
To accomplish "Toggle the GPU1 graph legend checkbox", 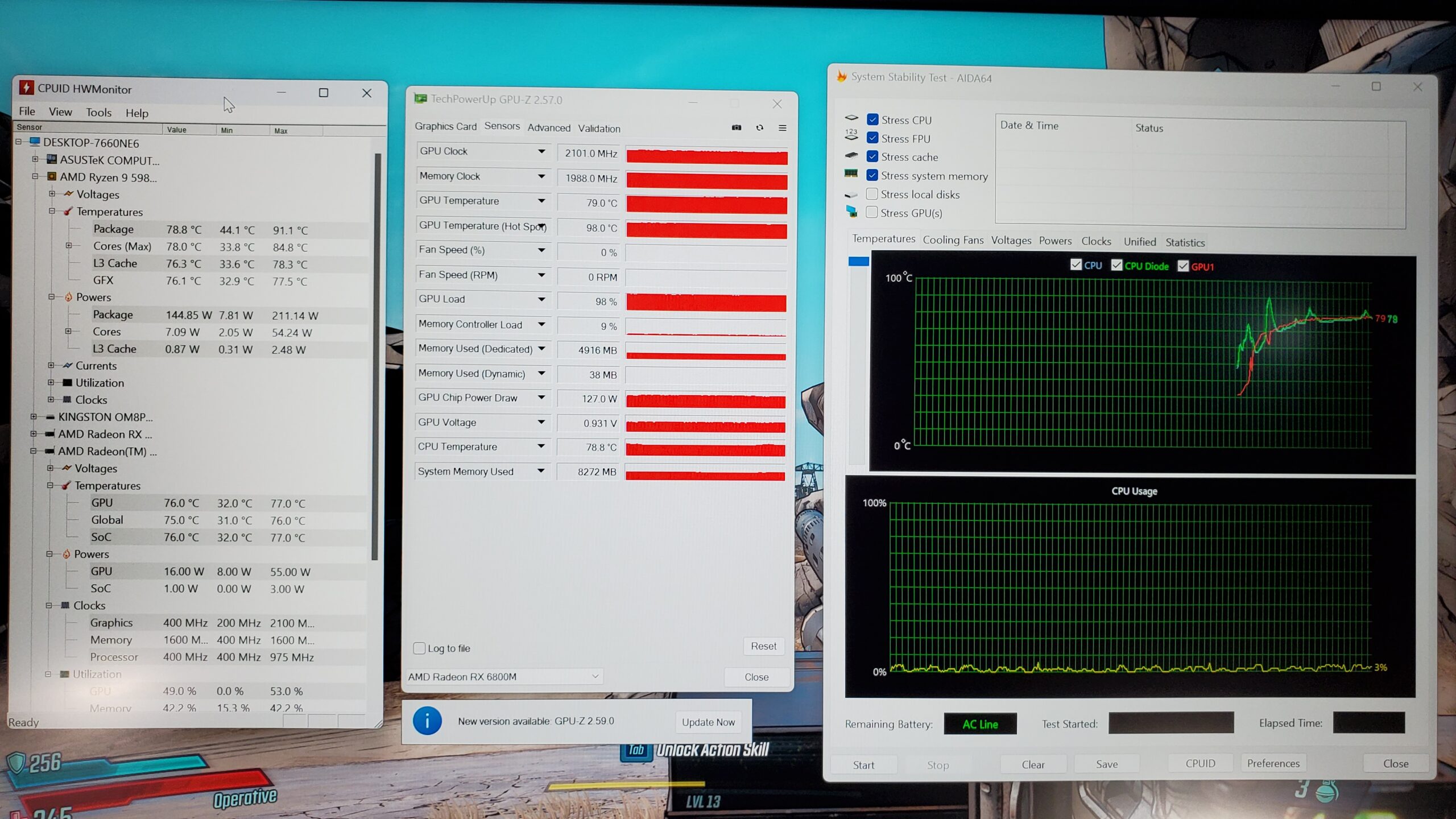I will 1184,266.
